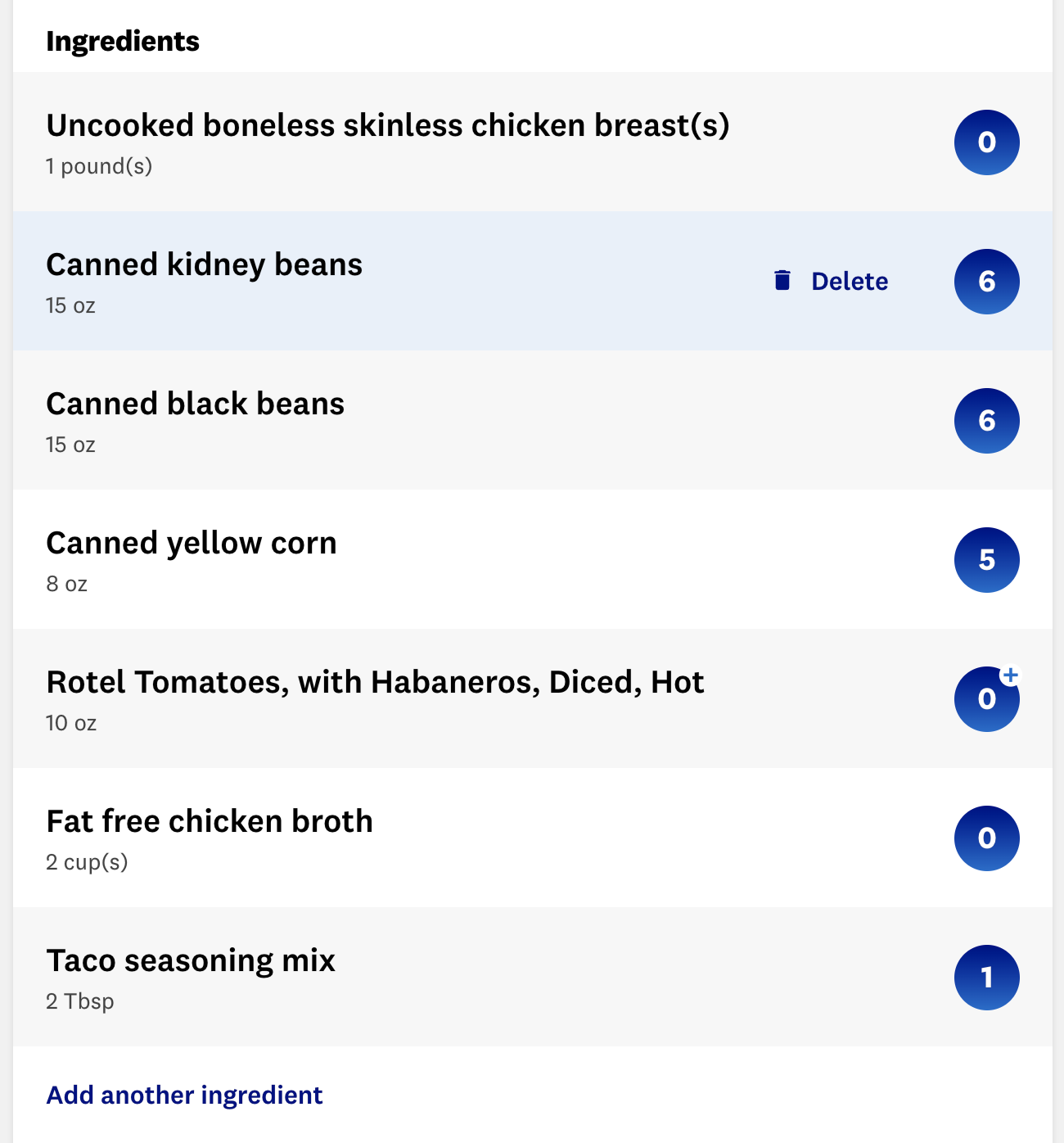The width and height of the screenshot is (1064, 1143).
Task: Click the 0 points badge for chicken broth
Action: click(987, 838)
